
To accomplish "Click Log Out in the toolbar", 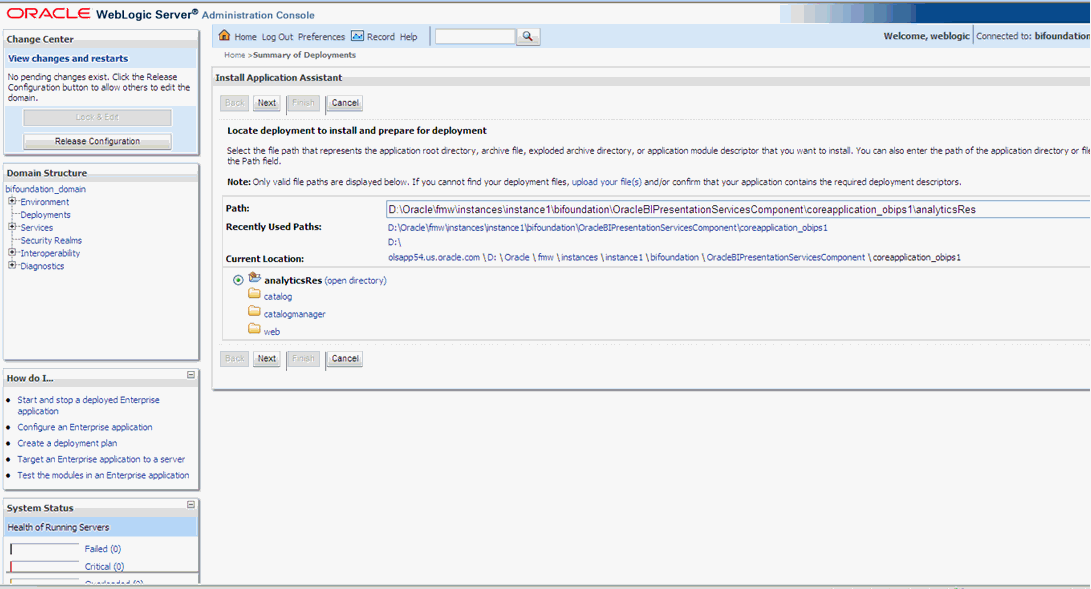I will [277, 37].
